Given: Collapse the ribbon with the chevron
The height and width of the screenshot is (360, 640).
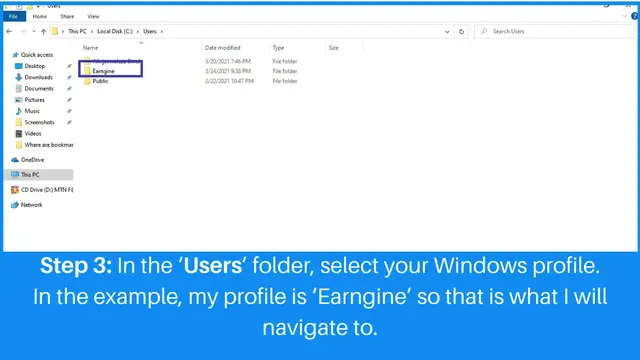Looking at the screenshot, I should [x=624, y=16].
